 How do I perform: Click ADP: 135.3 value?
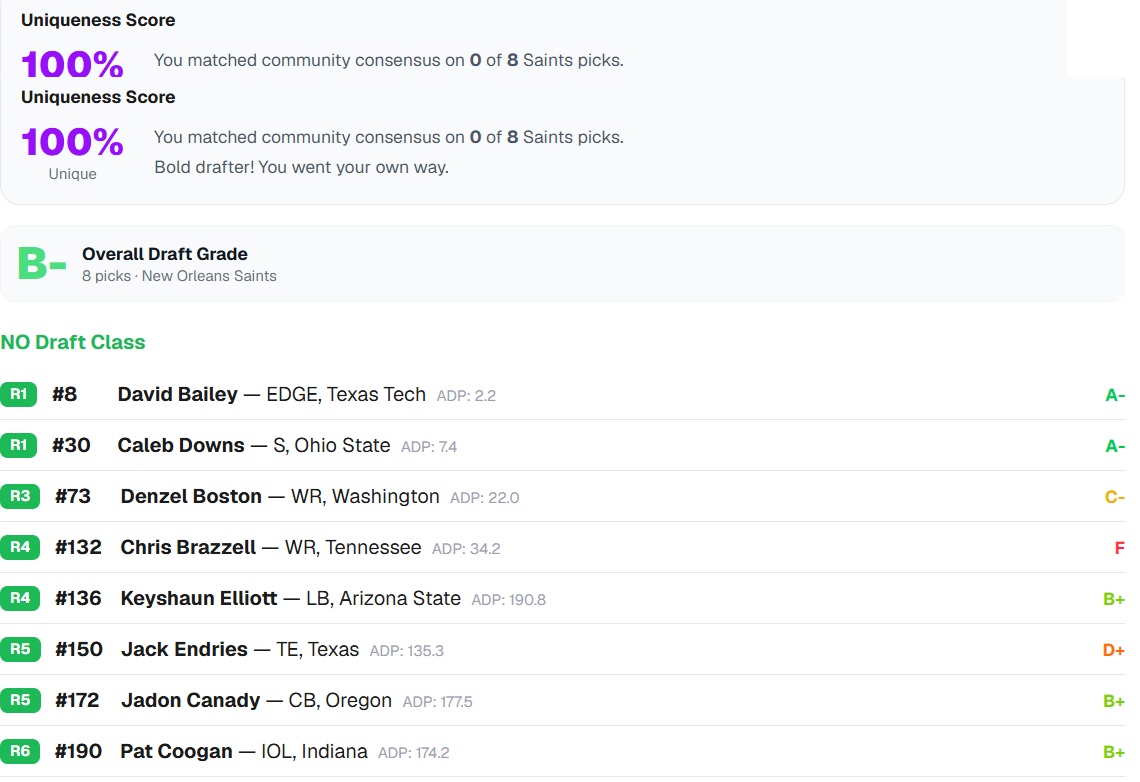[x=406, y=650]
